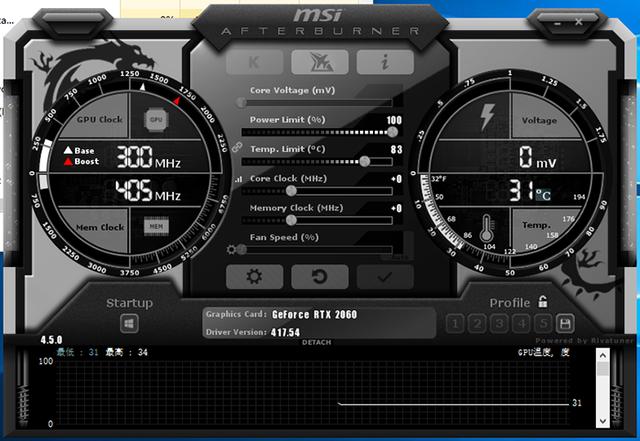Toggle the link icon for power and temp limits
Viewport: 640px width, 441px height.
[237, 147]
